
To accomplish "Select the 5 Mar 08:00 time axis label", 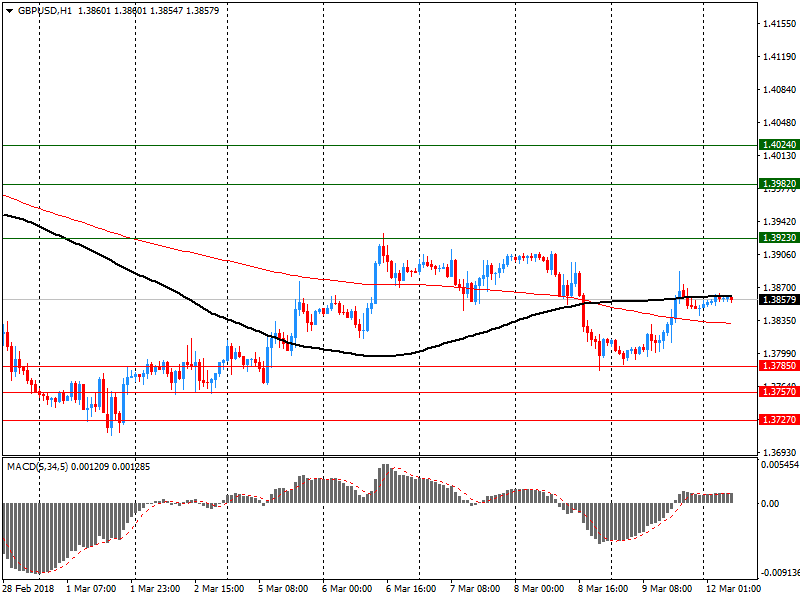I will tap(283, 589).
